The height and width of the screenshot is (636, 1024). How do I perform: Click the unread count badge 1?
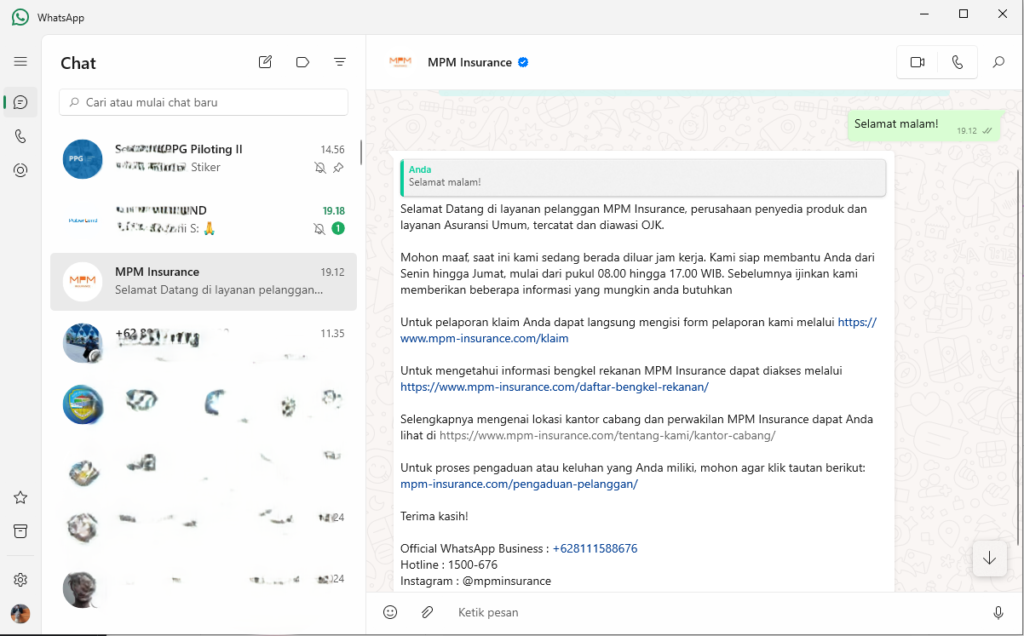pyautogui.click(x=338, y=229)
